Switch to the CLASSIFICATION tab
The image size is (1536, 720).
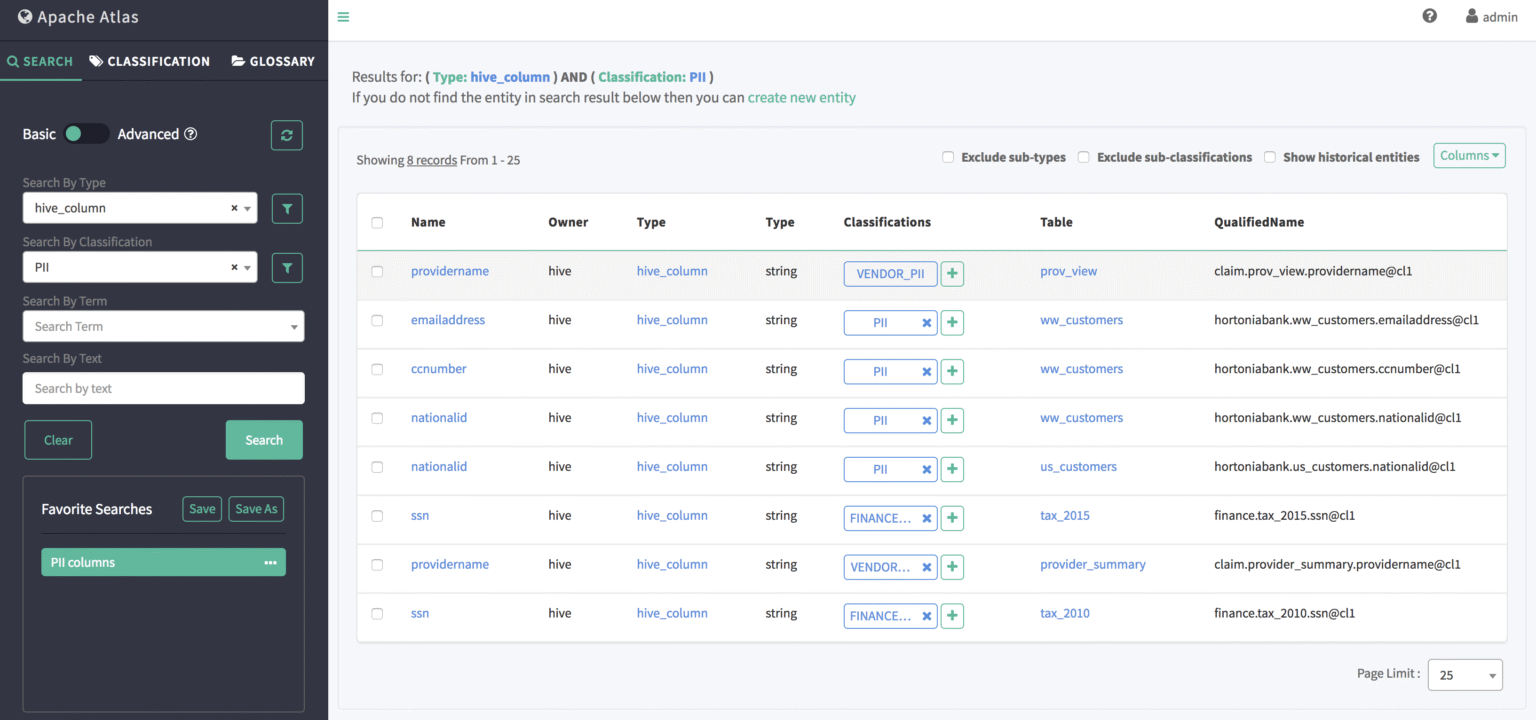point(149,61)
